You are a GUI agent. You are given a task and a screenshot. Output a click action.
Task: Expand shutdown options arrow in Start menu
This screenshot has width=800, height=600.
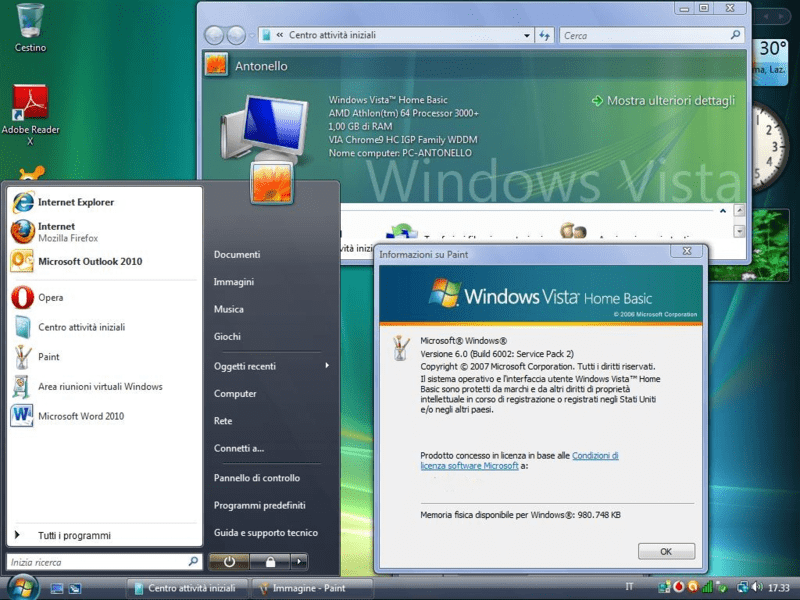[299, 562]
